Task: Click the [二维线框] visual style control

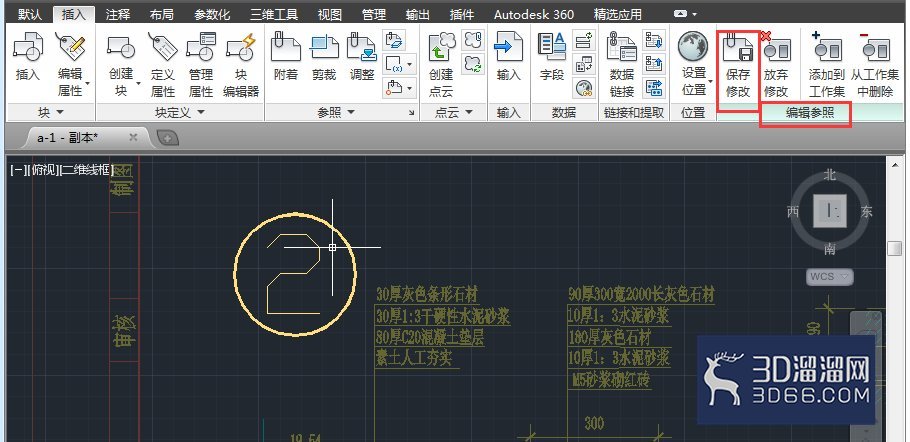Action: pyautogui.click(x=86, y=170)
